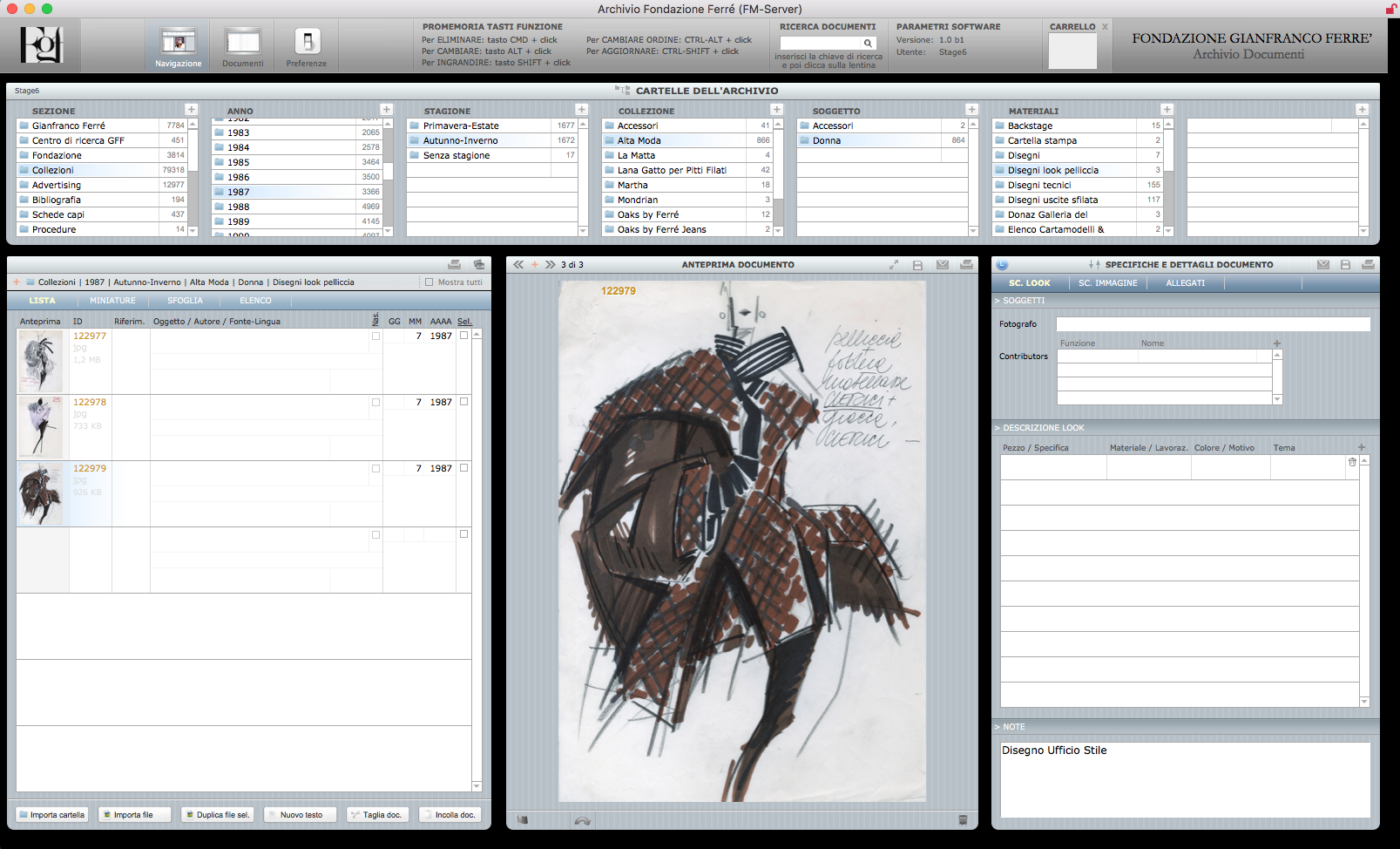Select the Collezioni section folder

click(102, 170)
